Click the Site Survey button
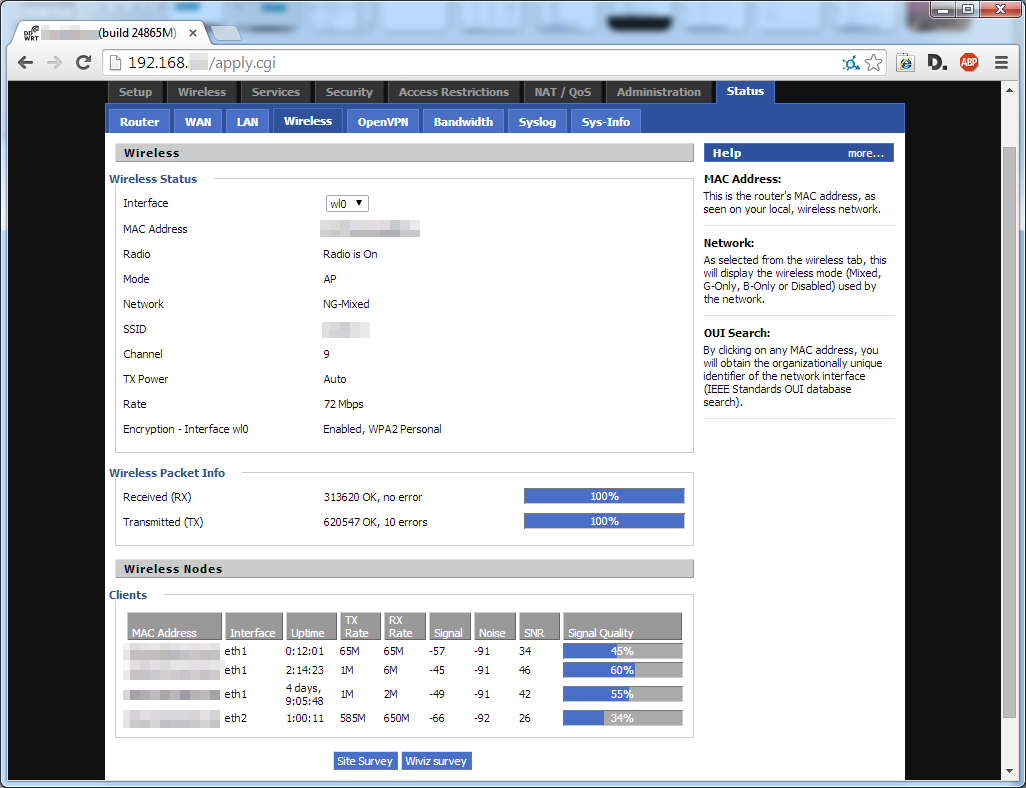This screenshot has width=1026, height=788. (365, 760)
